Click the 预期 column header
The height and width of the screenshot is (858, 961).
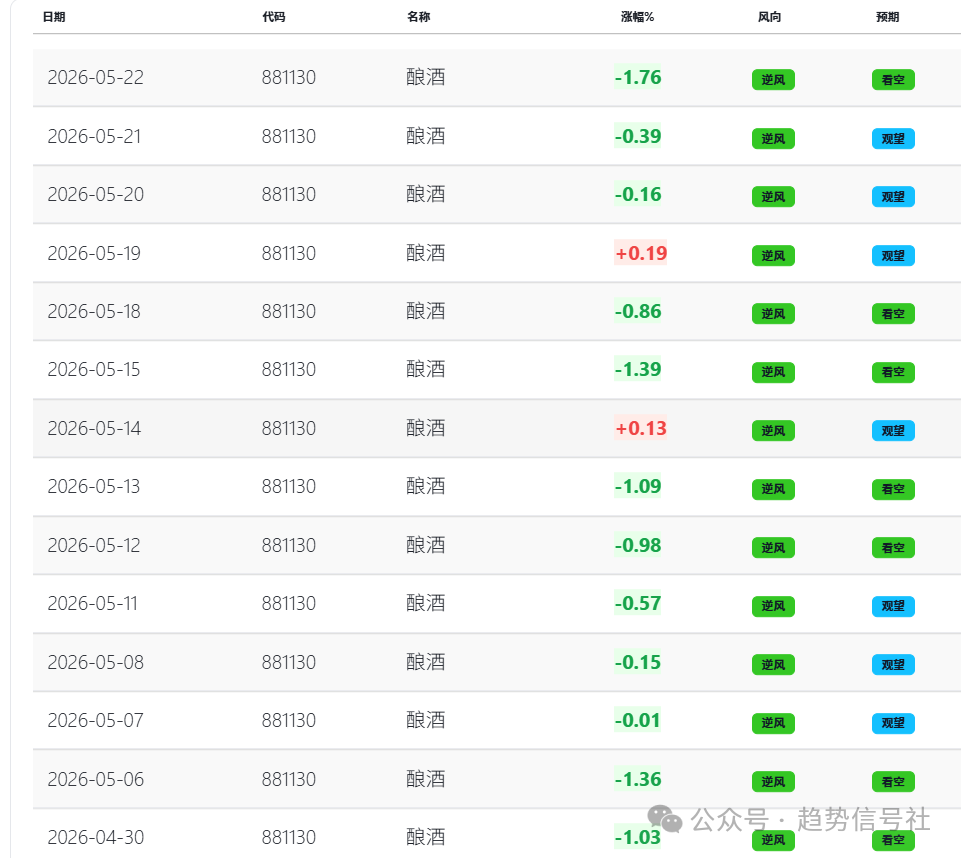887,17
